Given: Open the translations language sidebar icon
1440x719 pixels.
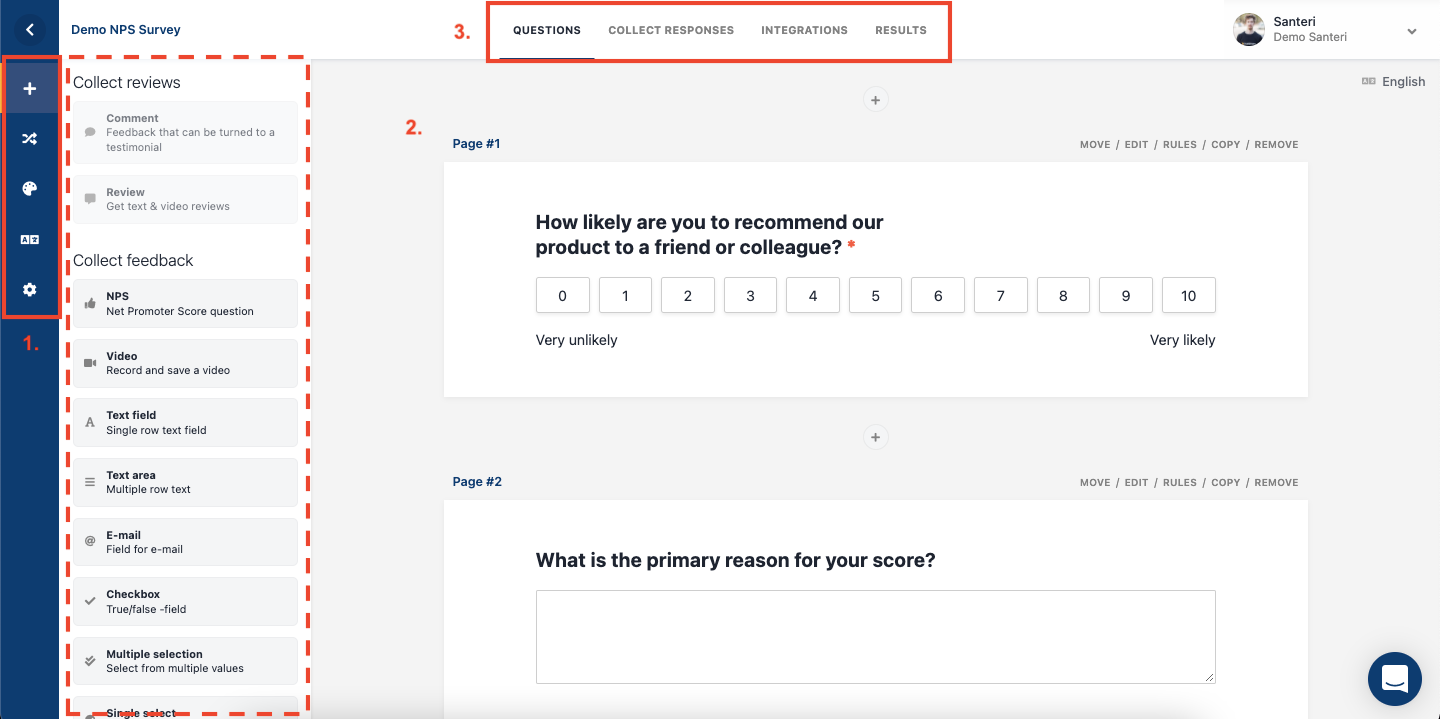Looking at the screenshot, I should pos(29,240).
